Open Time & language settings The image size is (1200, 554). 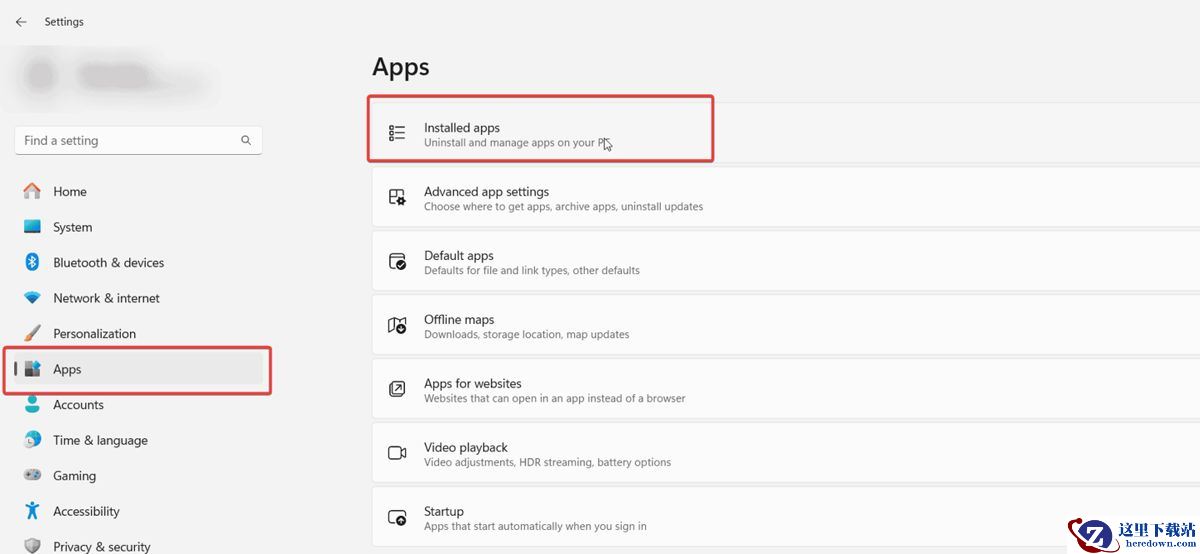tap(100, 440)
